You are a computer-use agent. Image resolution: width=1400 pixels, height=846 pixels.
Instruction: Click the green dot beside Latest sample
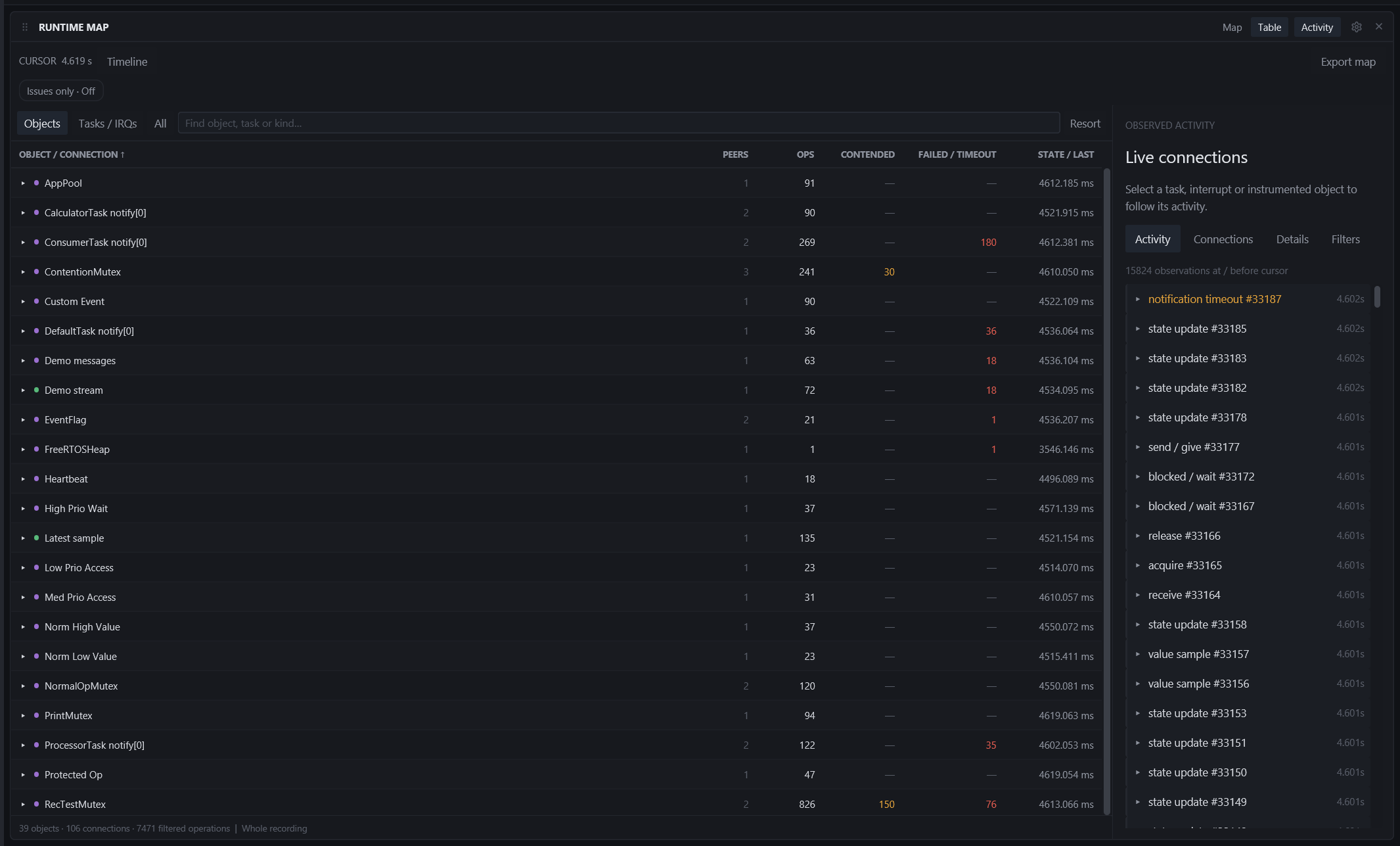coord(36,538)
